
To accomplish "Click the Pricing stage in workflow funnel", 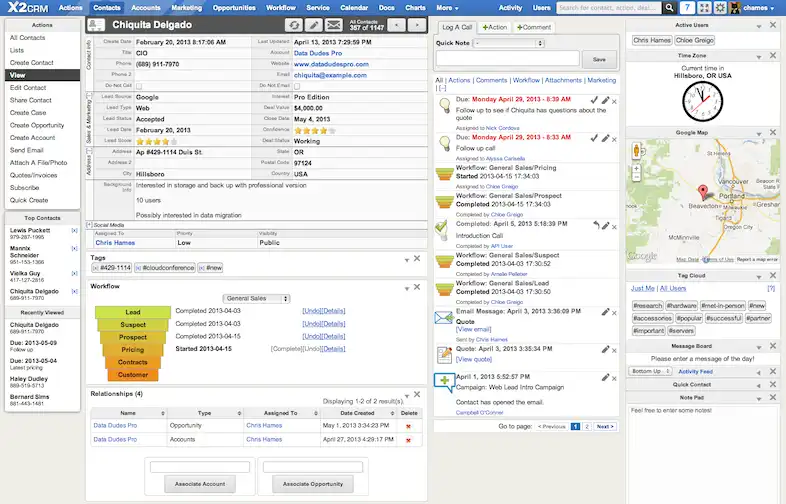I will tap(133, 350).
